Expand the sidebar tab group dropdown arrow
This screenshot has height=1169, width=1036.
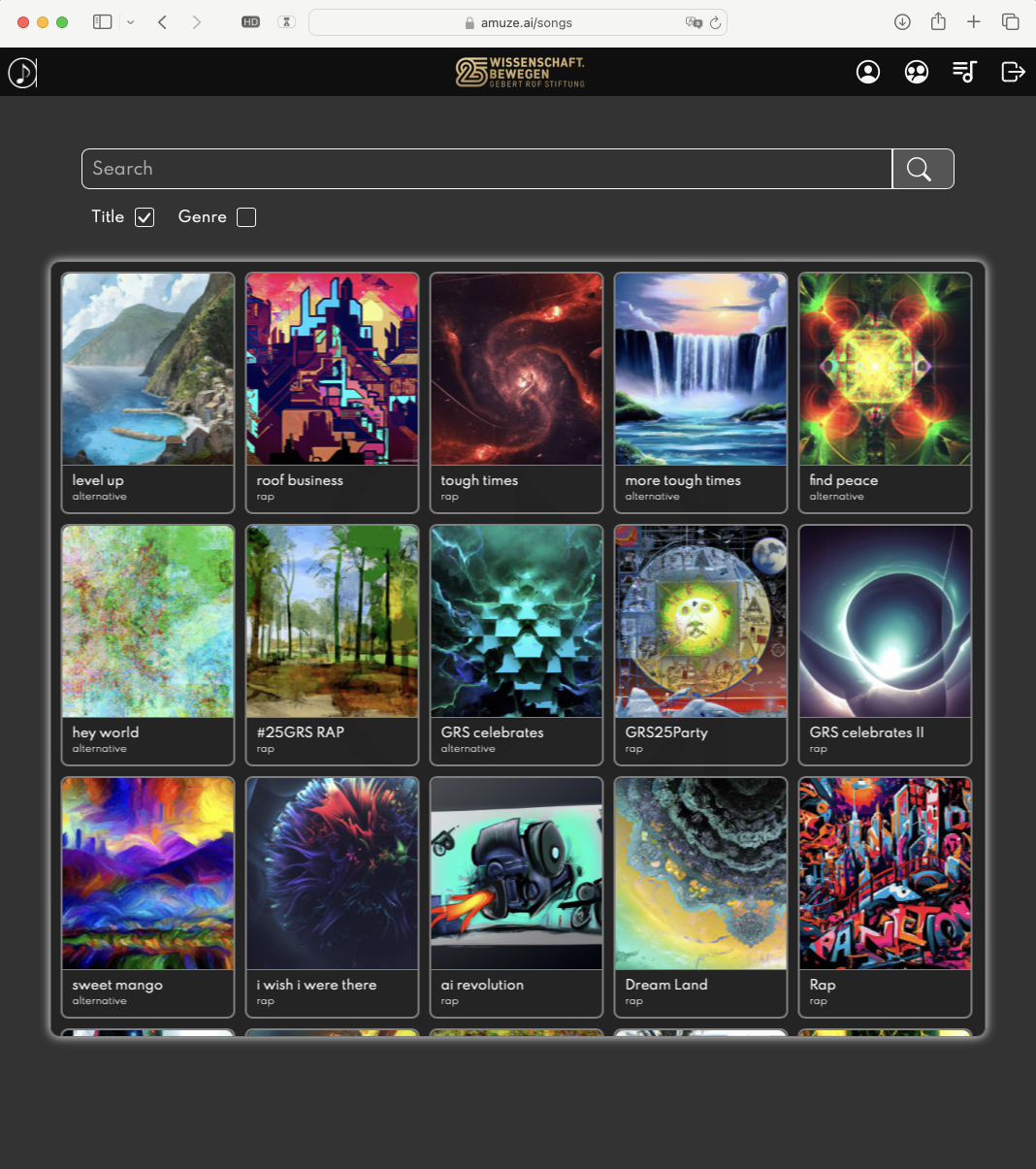(x=131, y=22)
